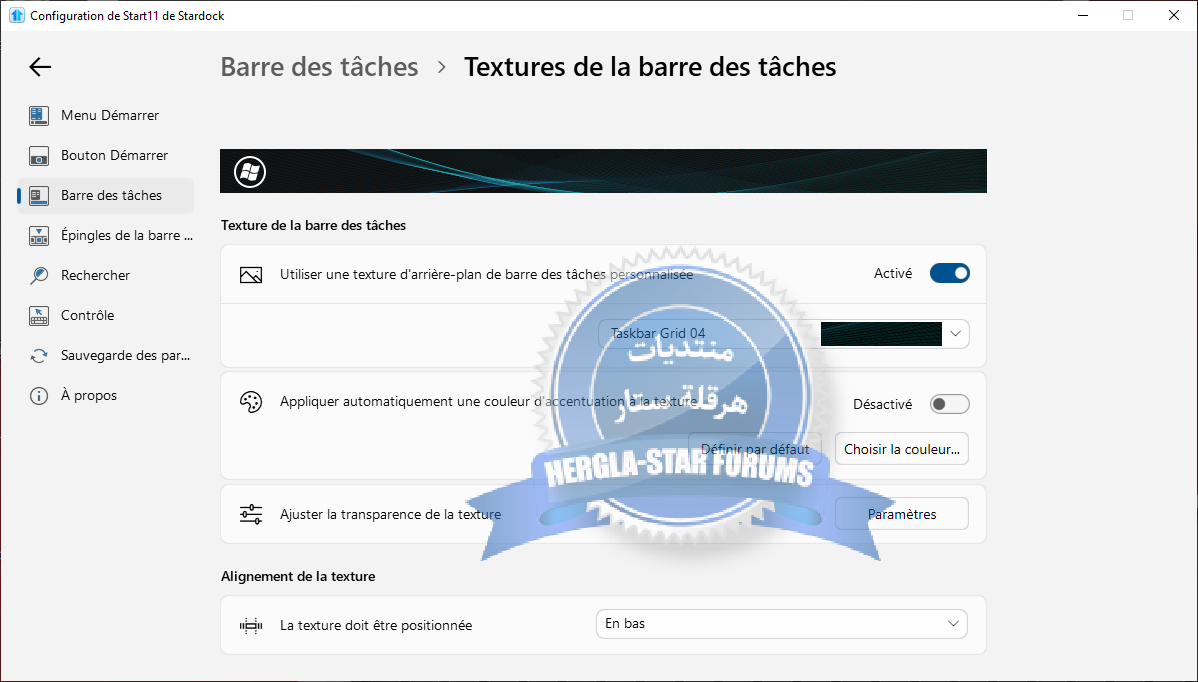The width and height of the screenshot is (1198, 682).
Task: Open the À propos info icon
Action: click(x=39, y=396)
